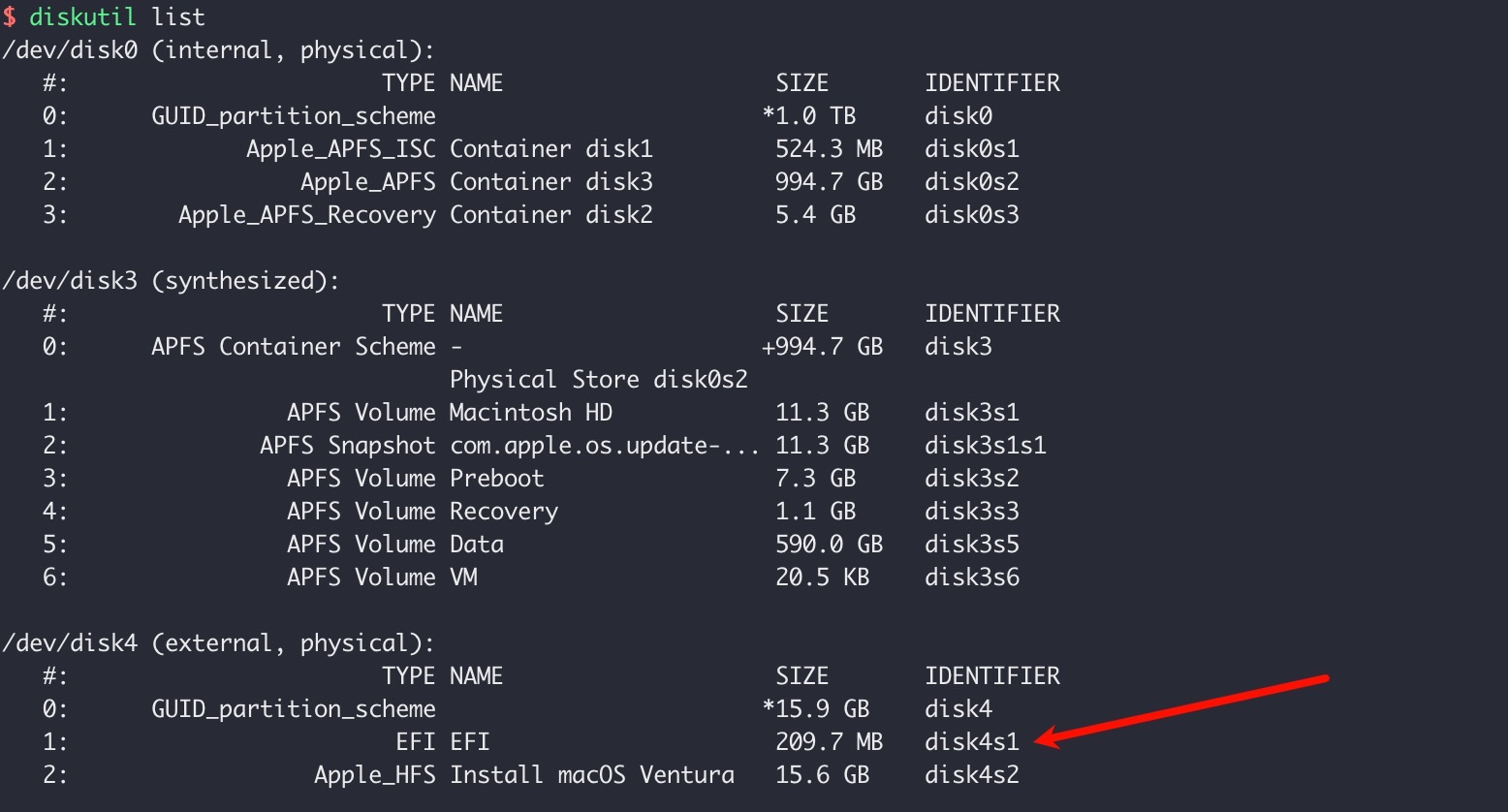Click the "Data" volume name
This screenshot has height=812, width=1508.
477,545
